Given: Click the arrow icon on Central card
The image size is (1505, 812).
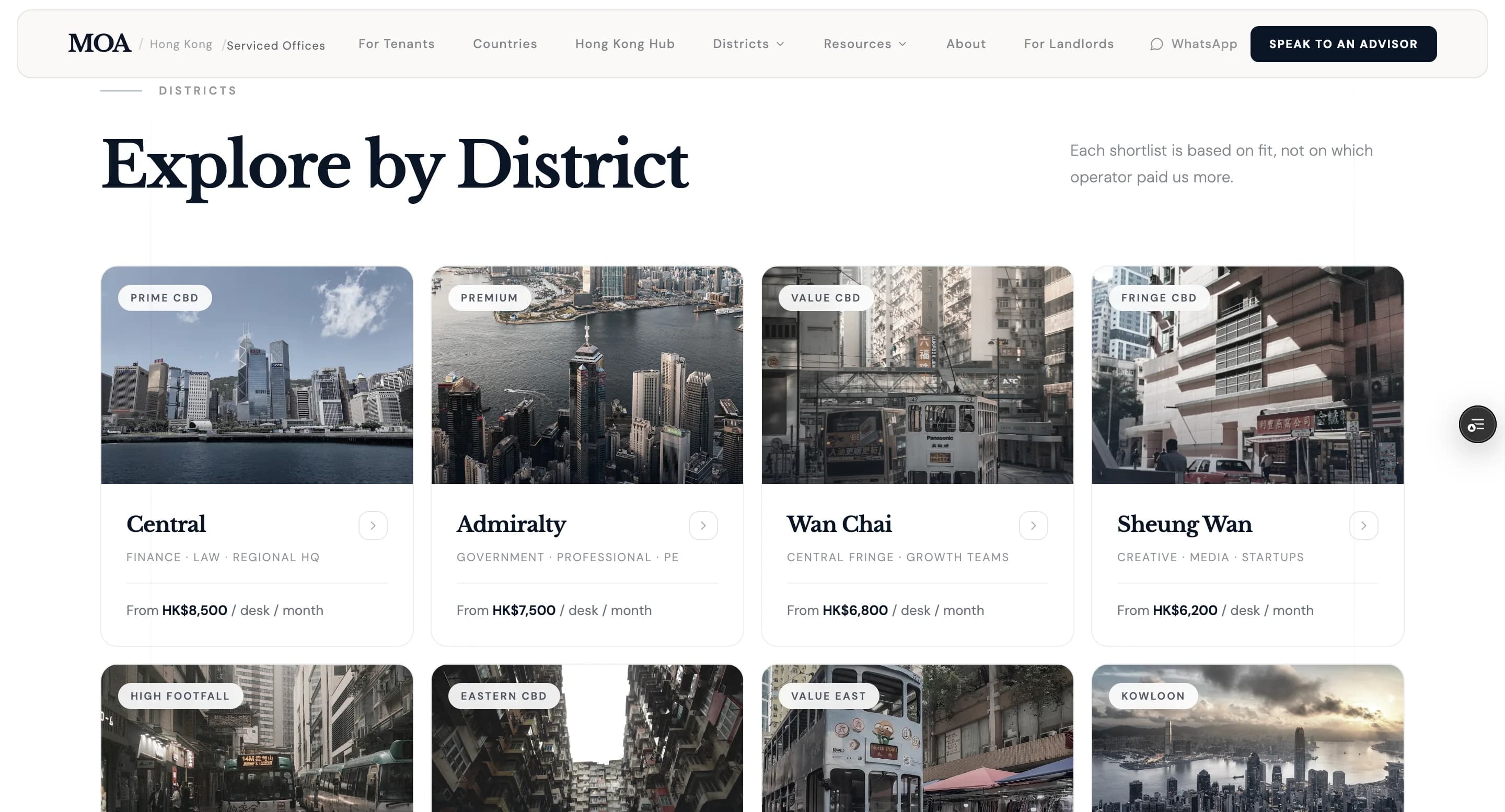Looking at the screenshot, I should click(373, 526).
